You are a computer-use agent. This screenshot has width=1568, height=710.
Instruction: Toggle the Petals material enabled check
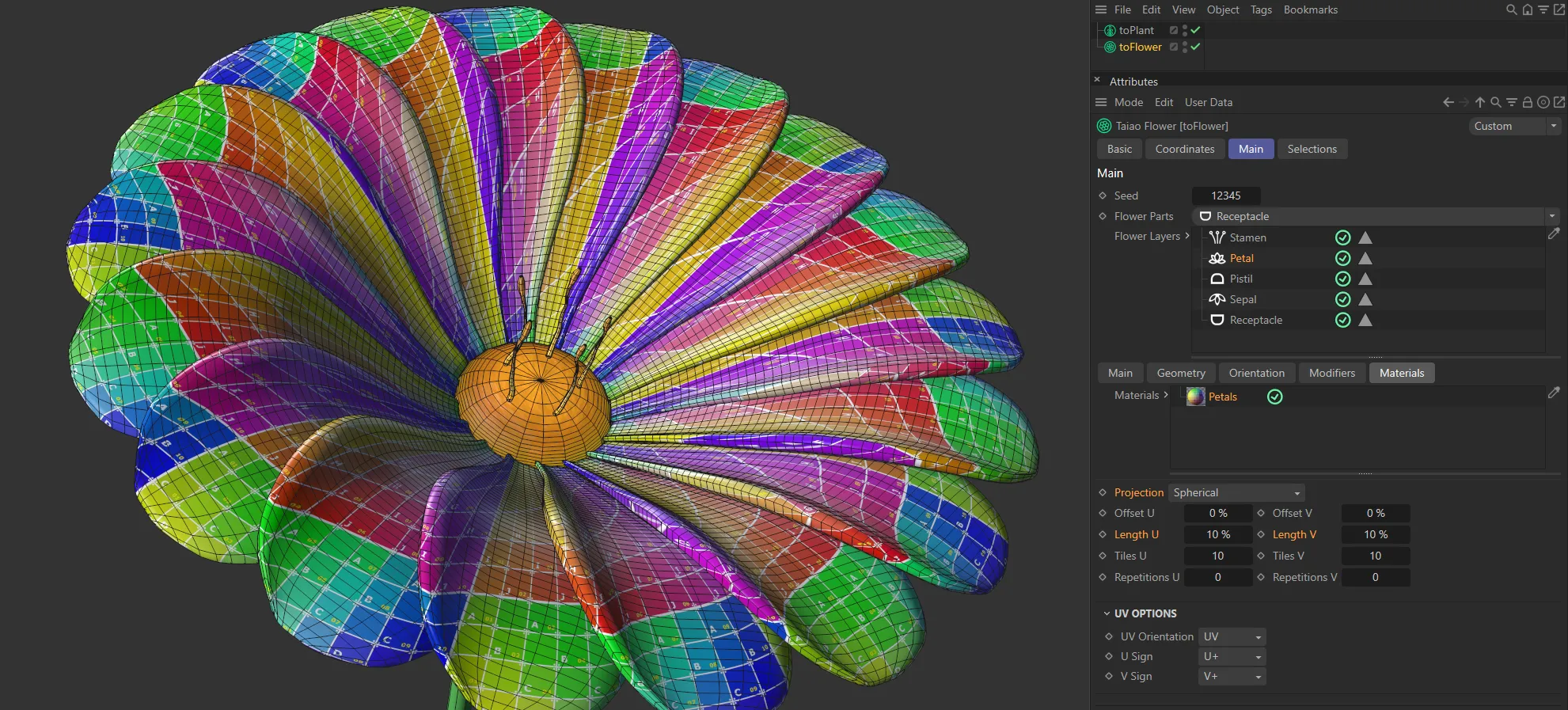coord(1274,397)
